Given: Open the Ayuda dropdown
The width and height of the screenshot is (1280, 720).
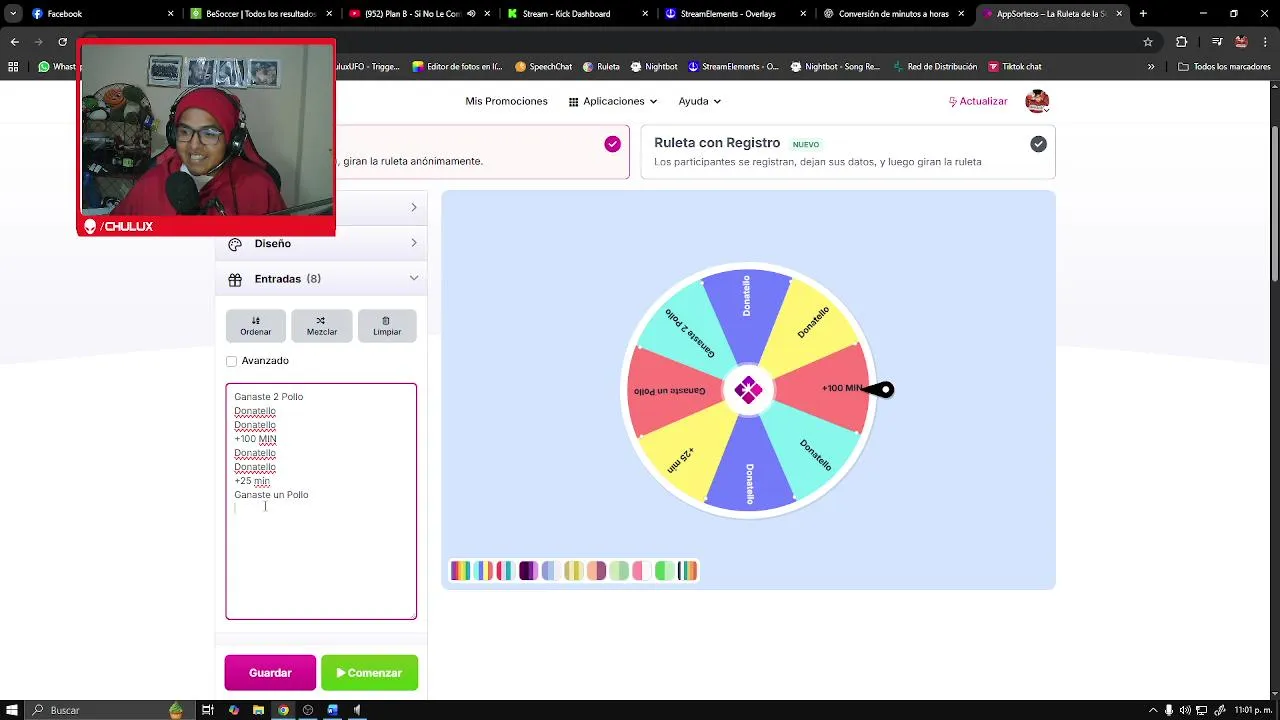Looking at the screenshot, I should (x=700, y=101).
